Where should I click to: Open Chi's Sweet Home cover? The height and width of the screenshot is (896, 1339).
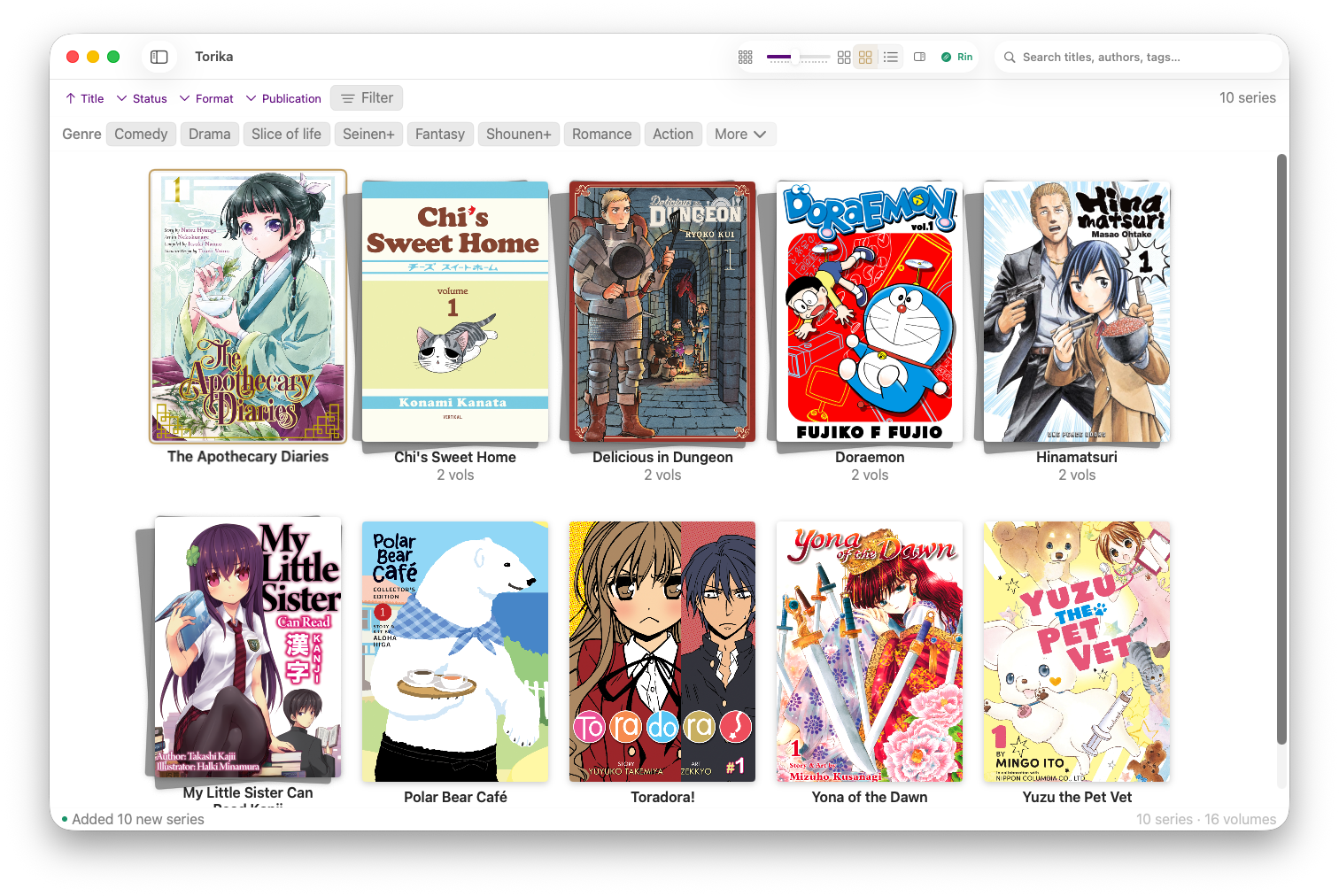[x=455, y=312]
